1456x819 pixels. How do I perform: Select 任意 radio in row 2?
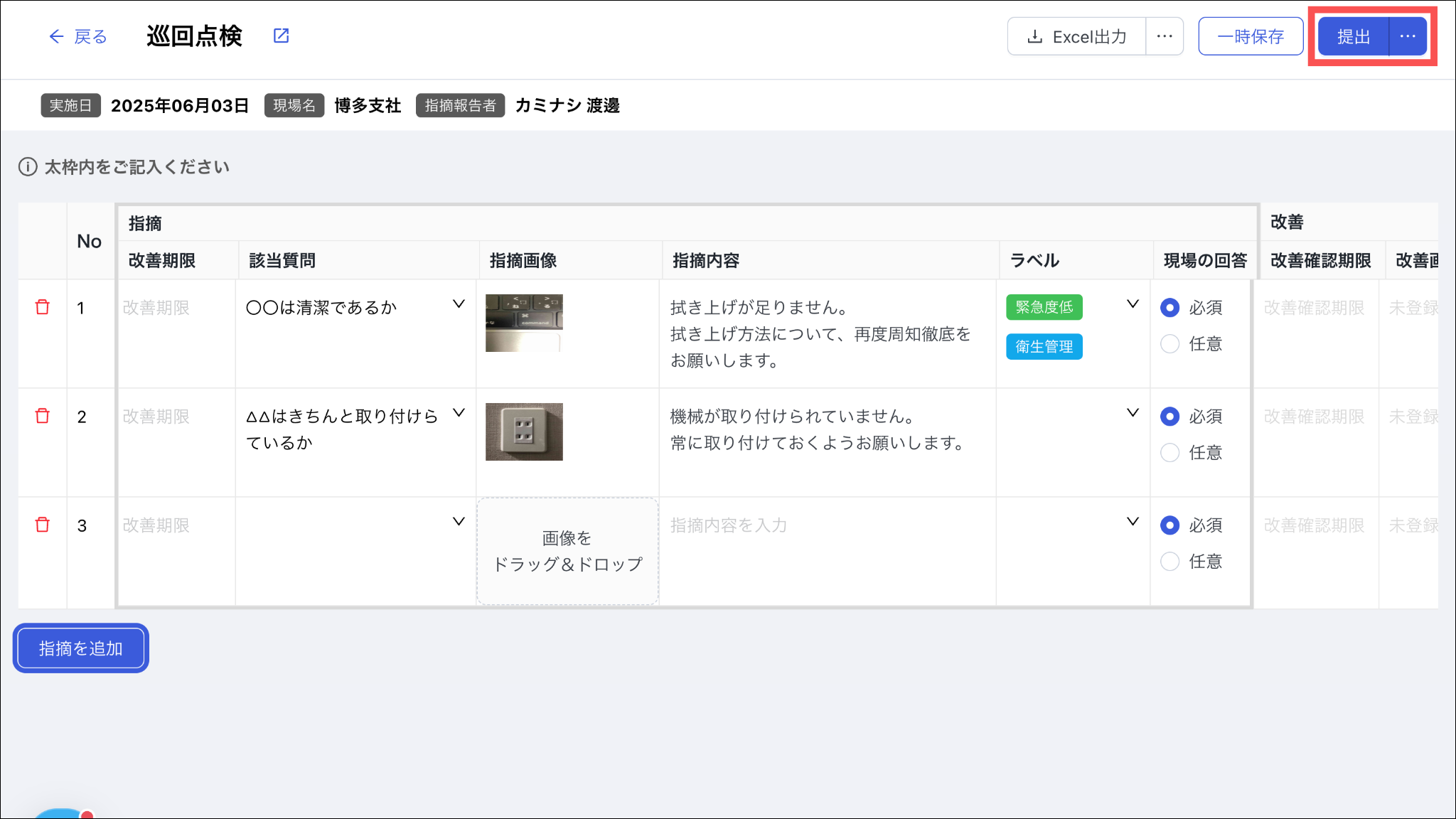[1169, 453]
